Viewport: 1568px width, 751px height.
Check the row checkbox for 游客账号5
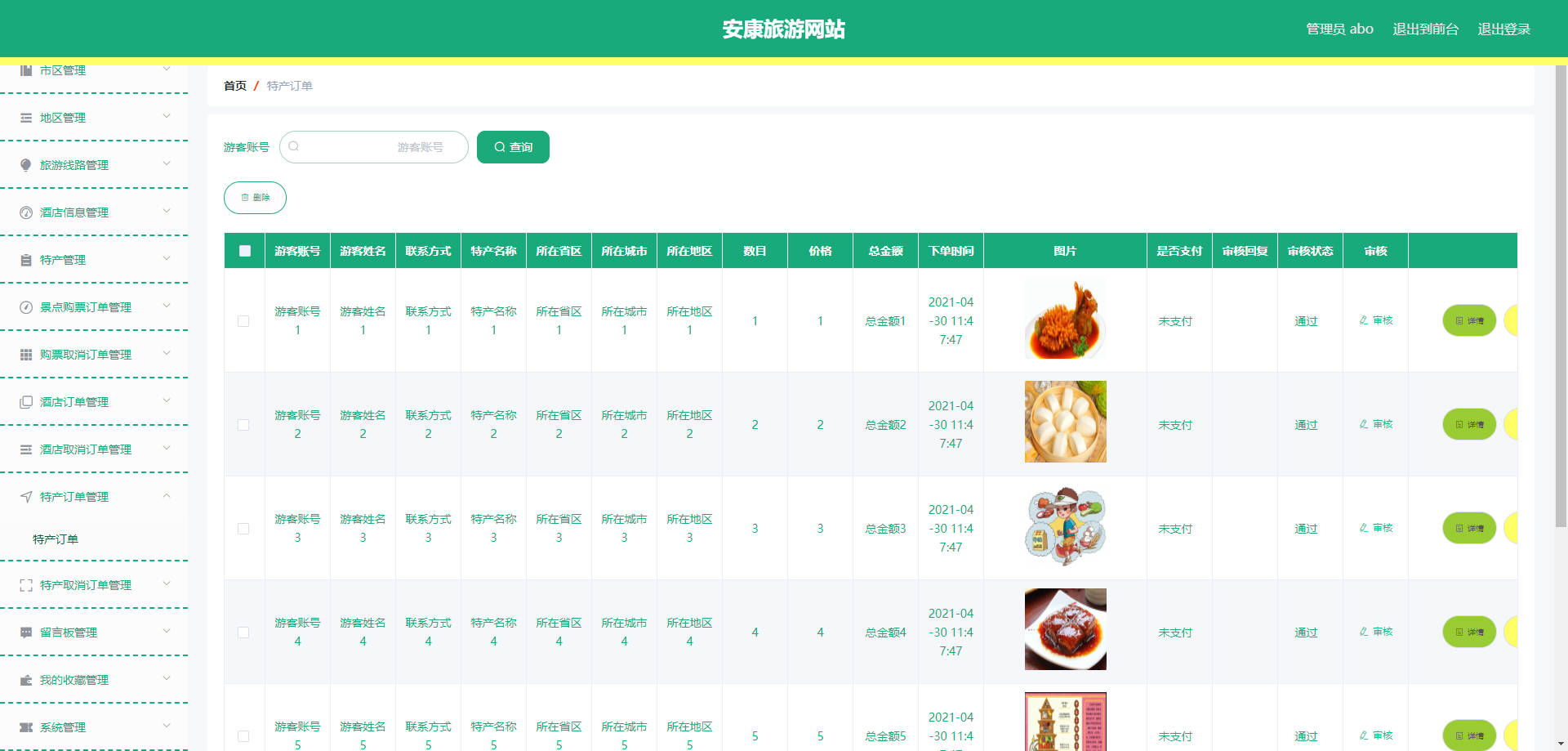click(x=243, y=736)
